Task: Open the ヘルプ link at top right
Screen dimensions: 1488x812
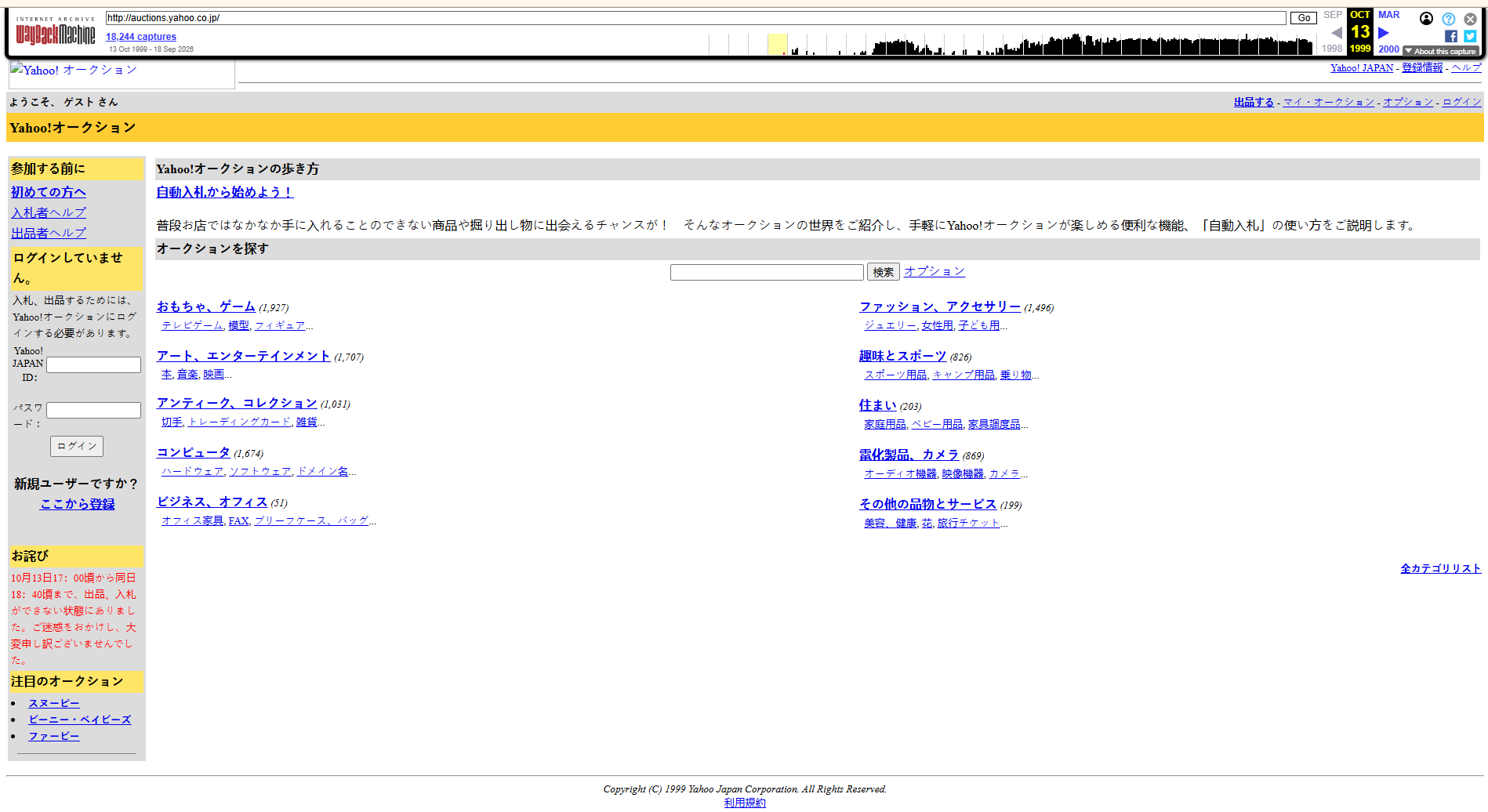Action: click(x=1466, y=68)
